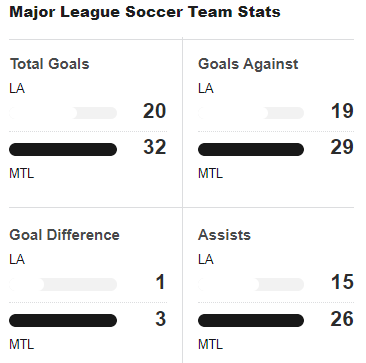366x363 pixels.
Task: Click LA's Assists progress bar
Action: 251,284
